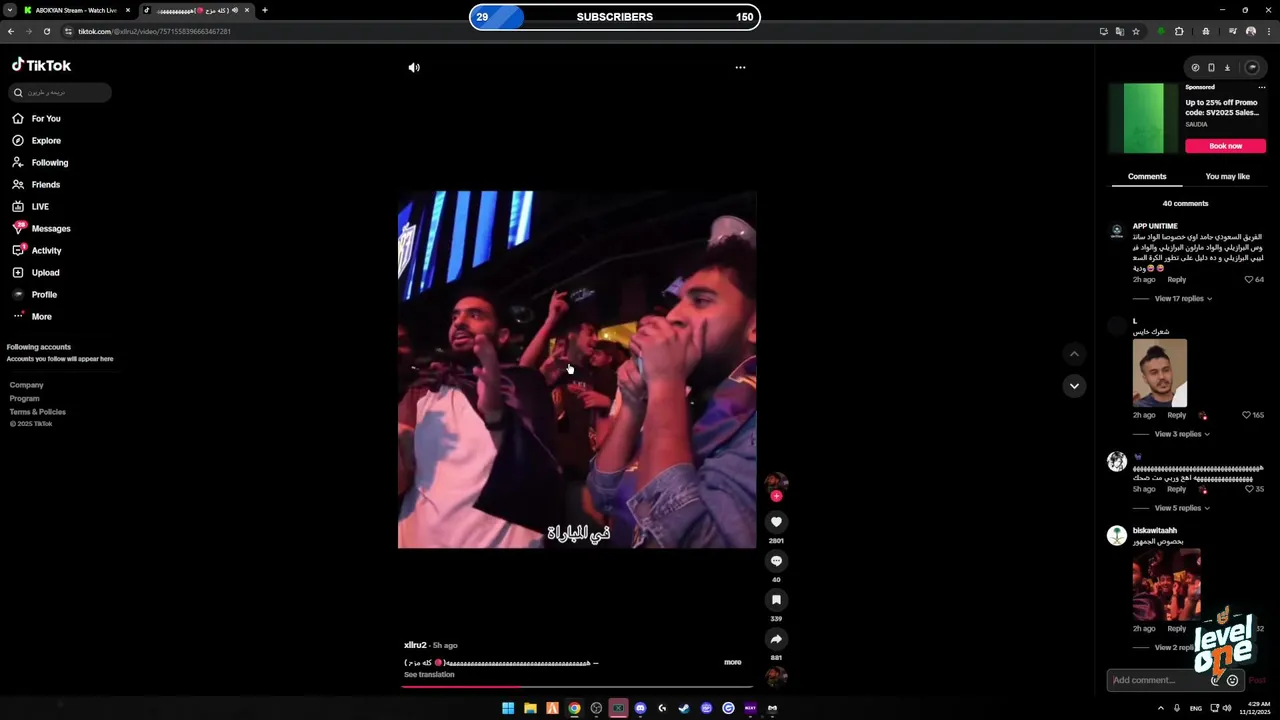Open your Profile page

35,295
